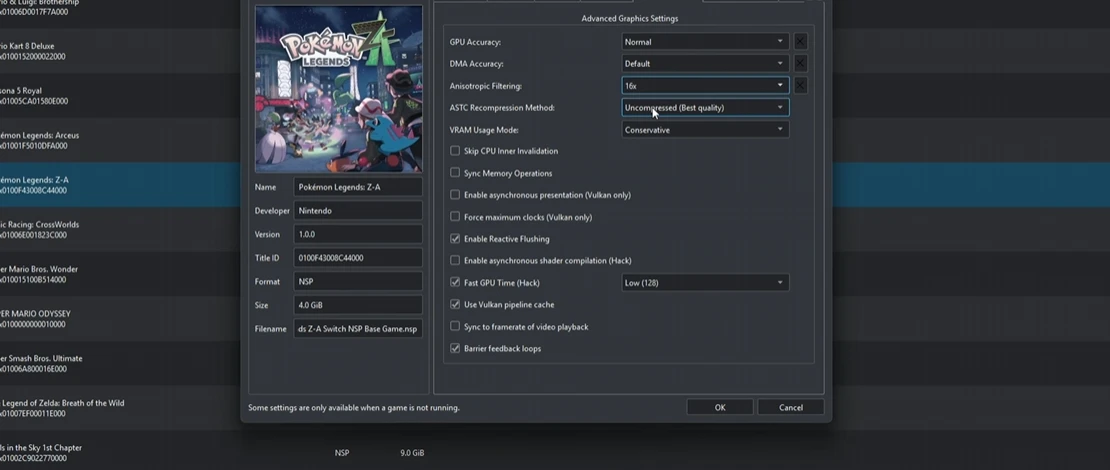
Task: Open the VRAM Usage Mode combo box
Action: [x=704, y=130]
